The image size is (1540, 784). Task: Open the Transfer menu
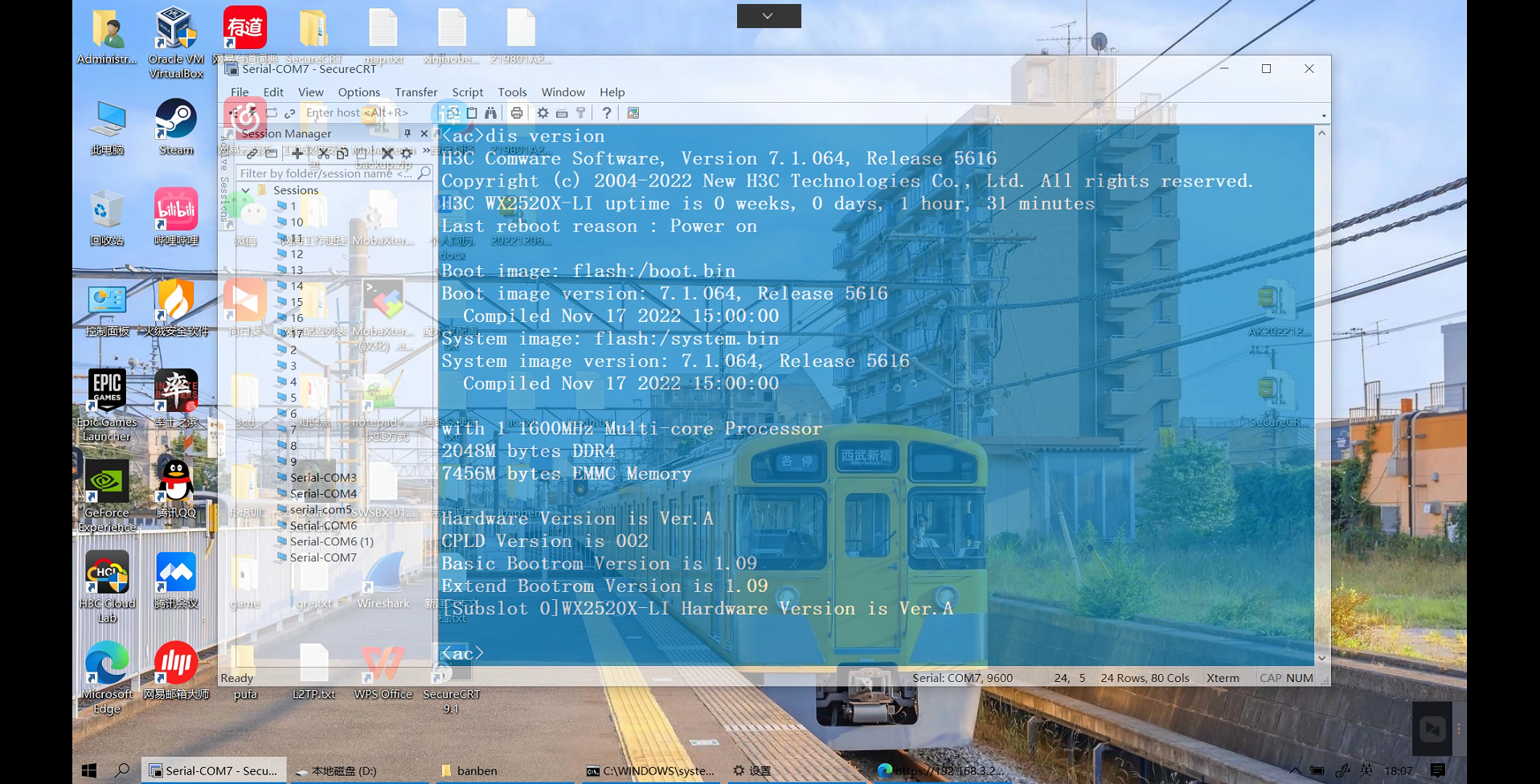pos(416,92)
